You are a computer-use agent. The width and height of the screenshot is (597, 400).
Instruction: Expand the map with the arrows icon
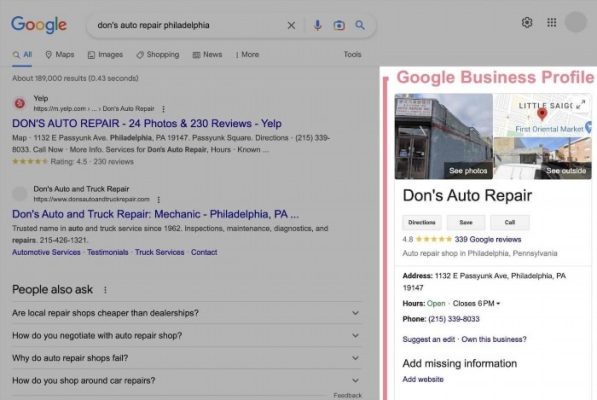coord(581,105)
